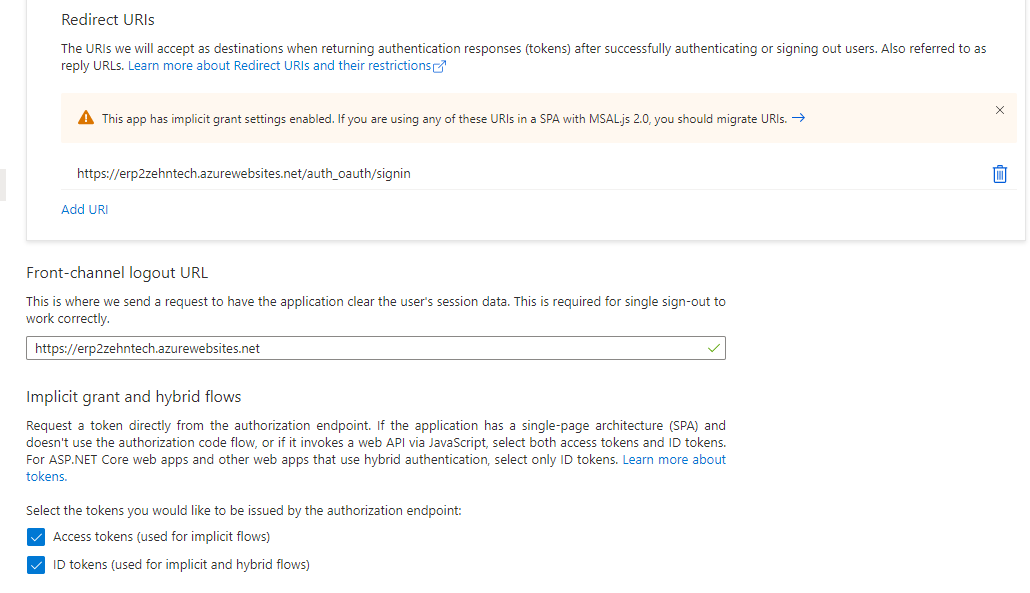
Task: Click the right-arrow icon to migrate URIs
Action: 798,117
